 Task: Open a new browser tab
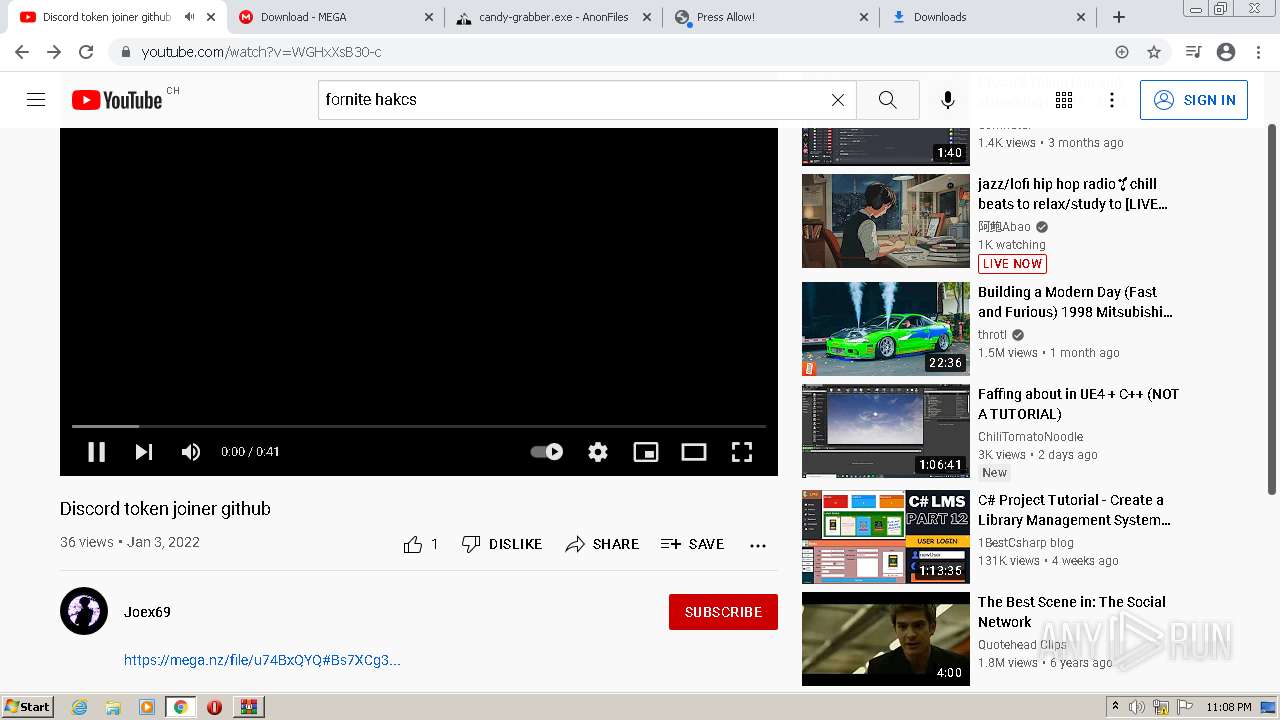1119,17
